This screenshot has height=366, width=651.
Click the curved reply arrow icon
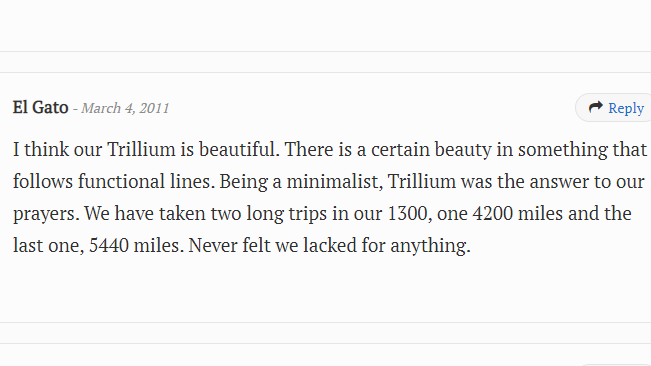coord(596,107)
